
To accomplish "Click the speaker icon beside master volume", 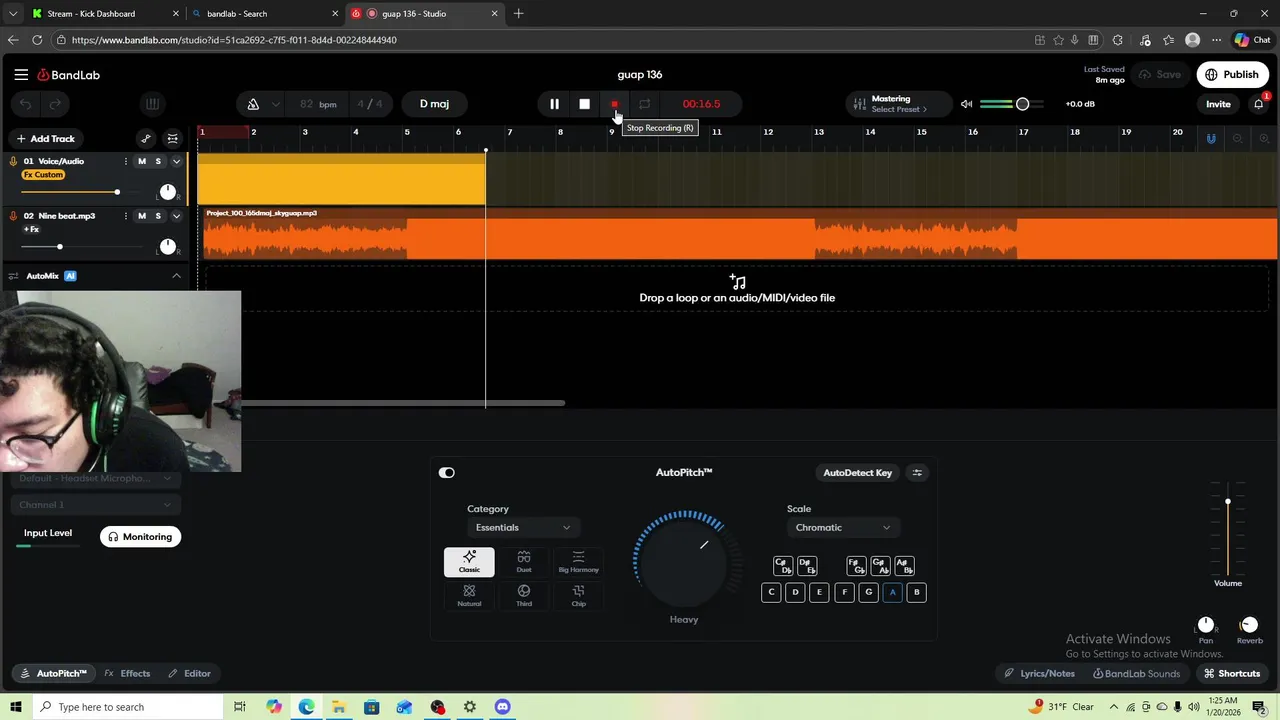I will point(966,104).
